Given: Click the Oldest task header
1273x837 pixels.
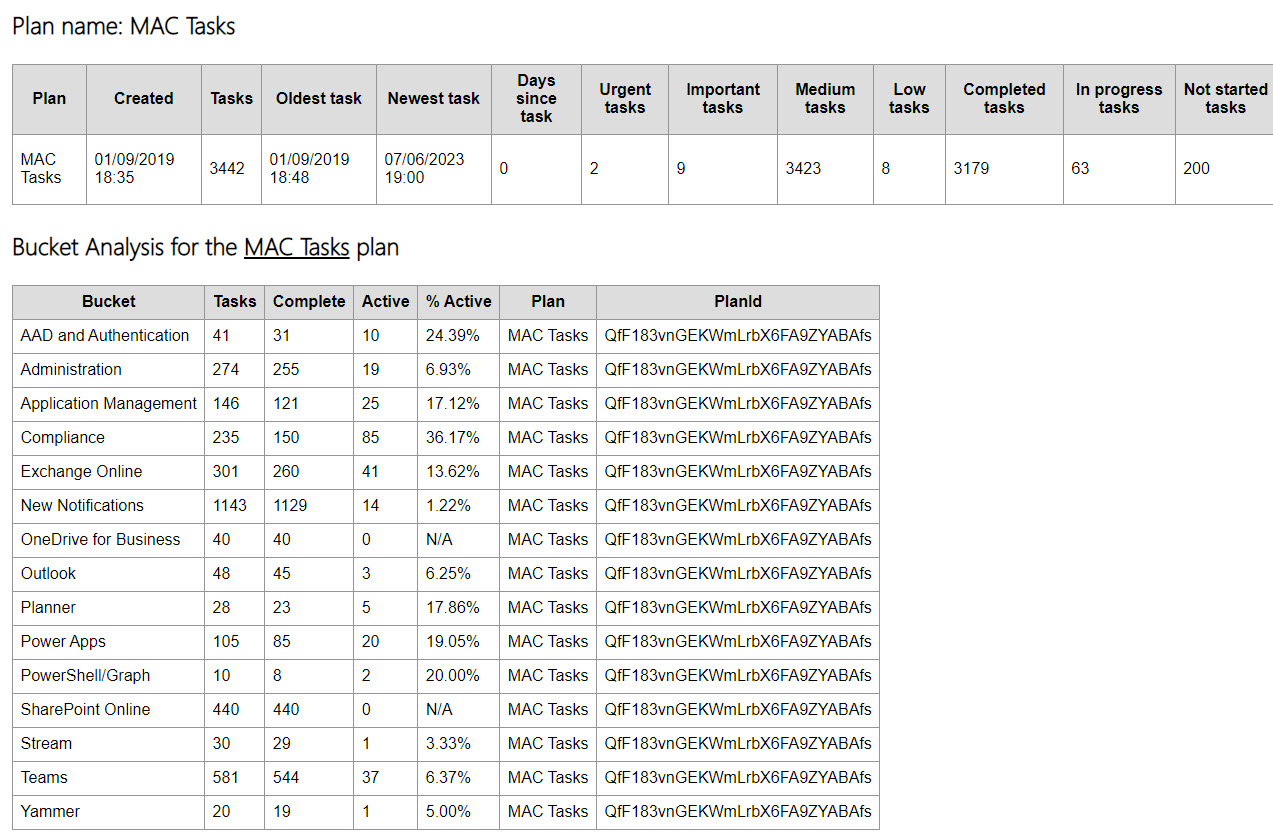Looking at the screenshot, I should tap(318, 98).
